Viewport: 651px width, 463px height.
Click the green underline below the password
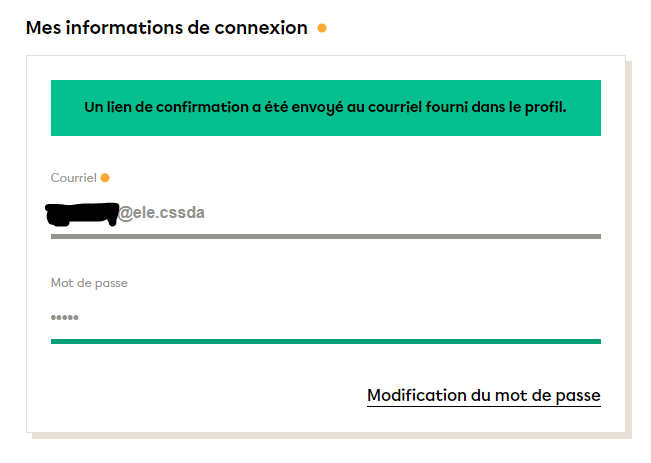pos(325,341)
